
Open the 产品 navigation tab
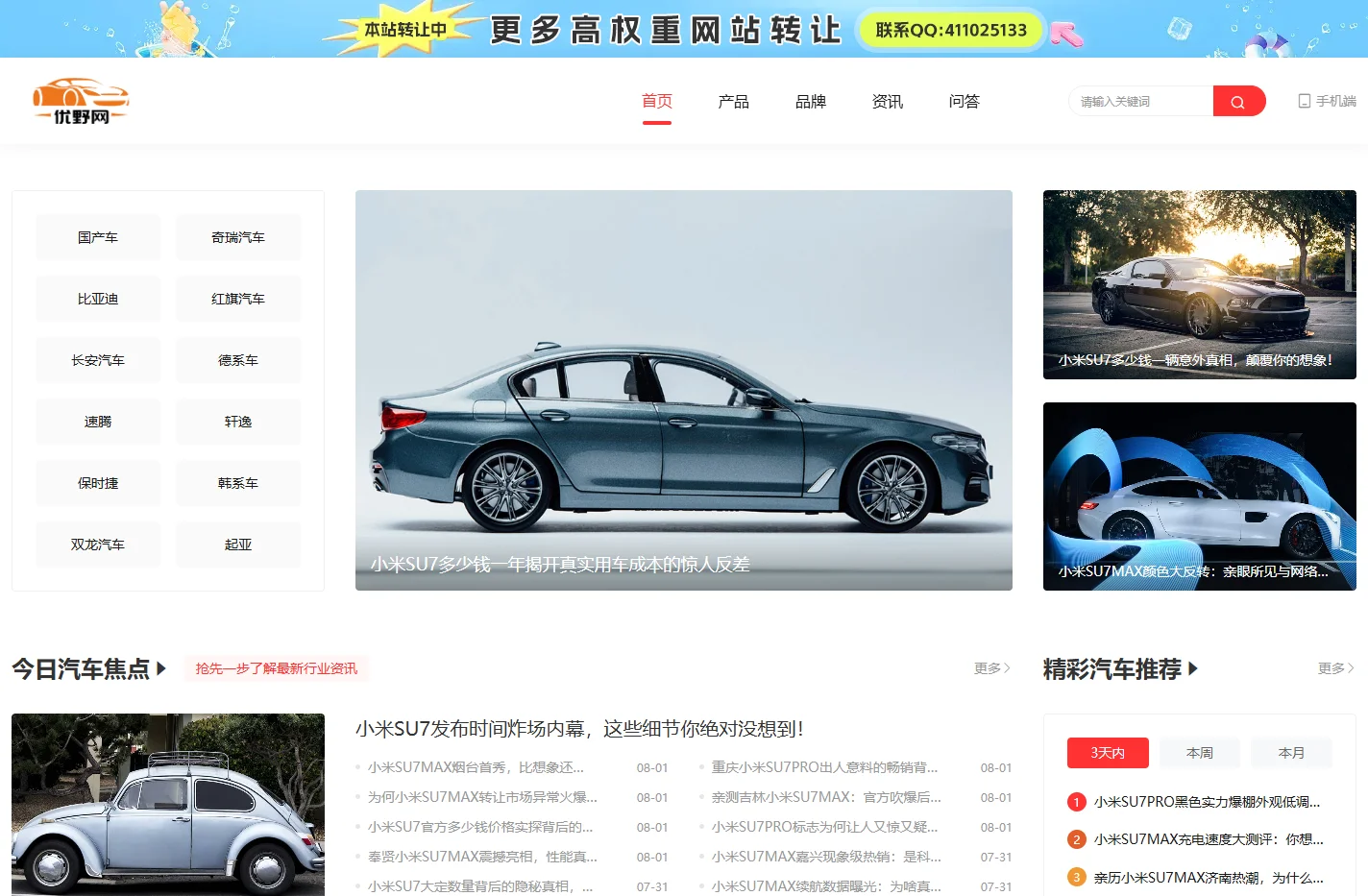click(x=734, y=101)
